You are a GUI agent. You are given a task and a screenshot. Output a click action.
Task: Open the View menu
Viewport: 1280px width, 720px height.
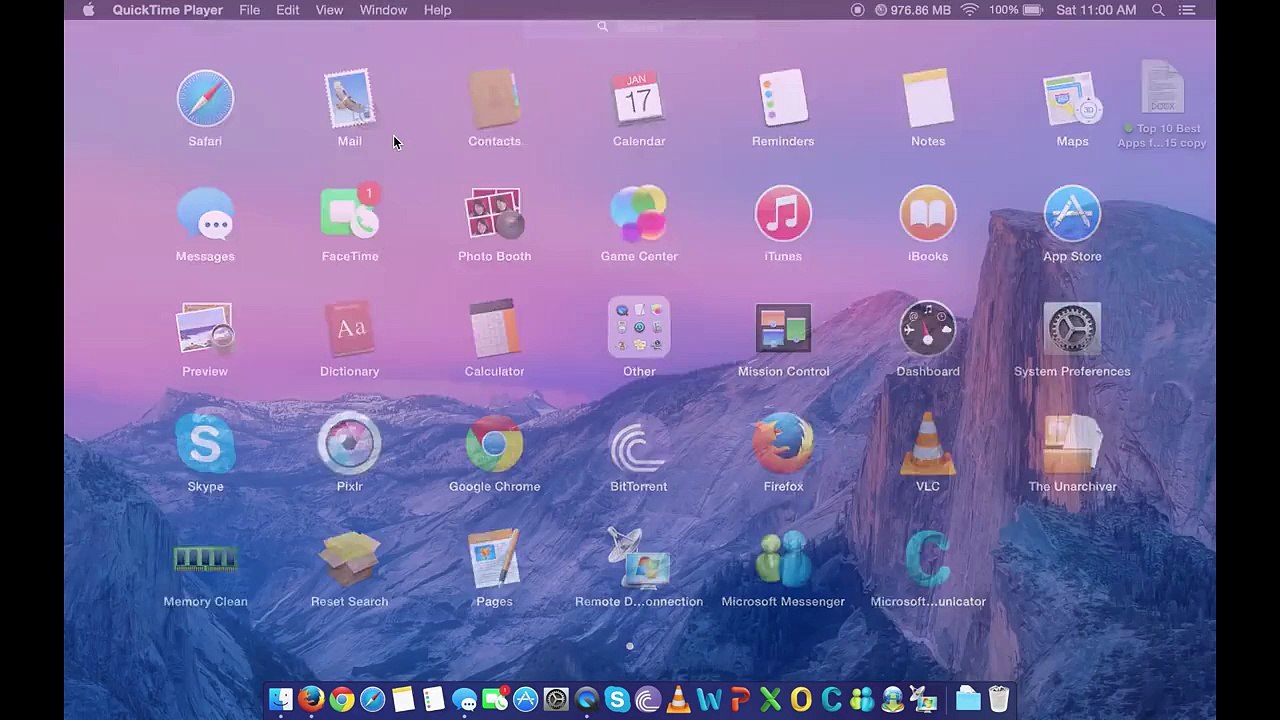329,10
